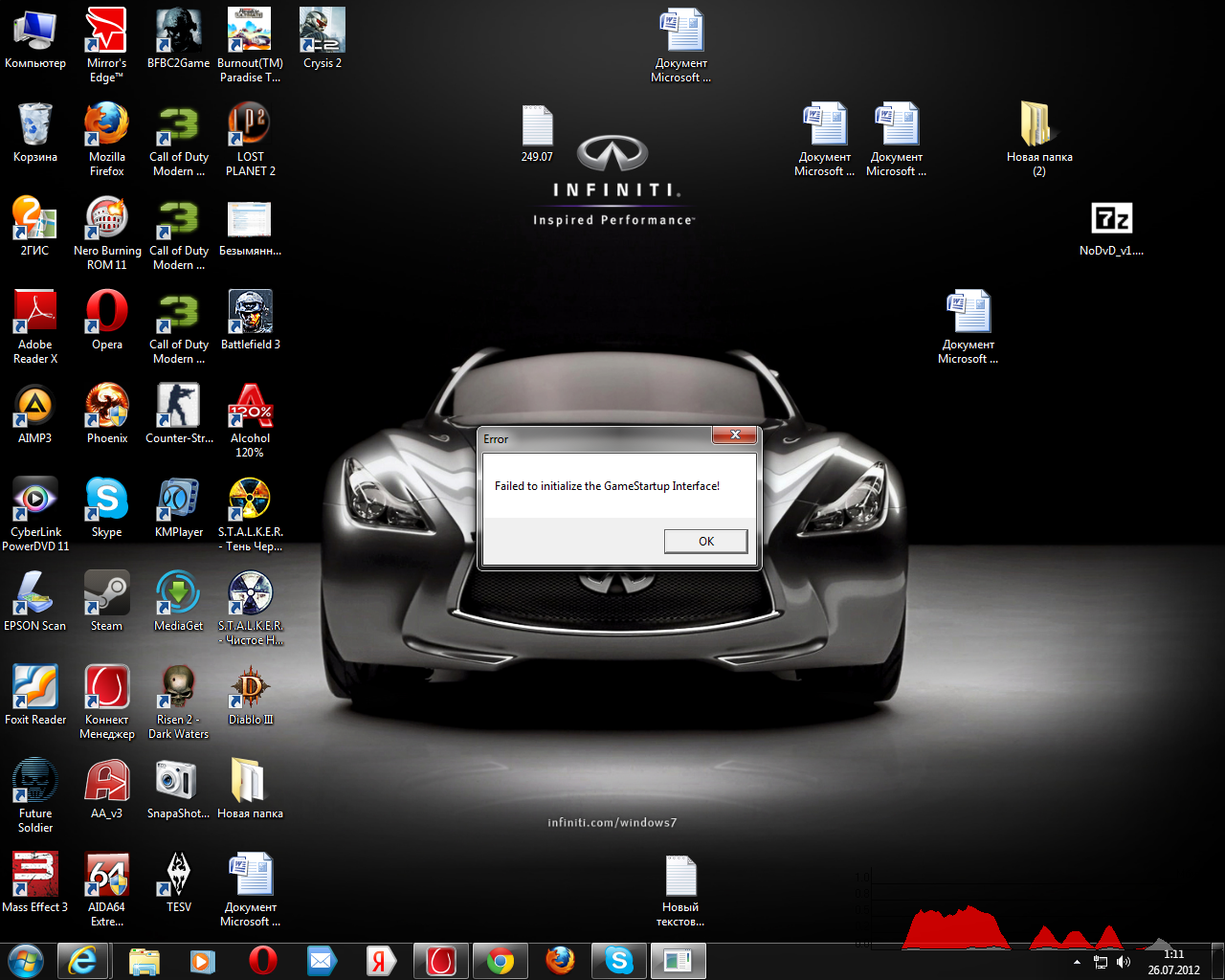The height and width of the screenshot is (980, 1225).
Task: Select the Mozilla Firefox desktop shortcut
Action: pos(106,139)
